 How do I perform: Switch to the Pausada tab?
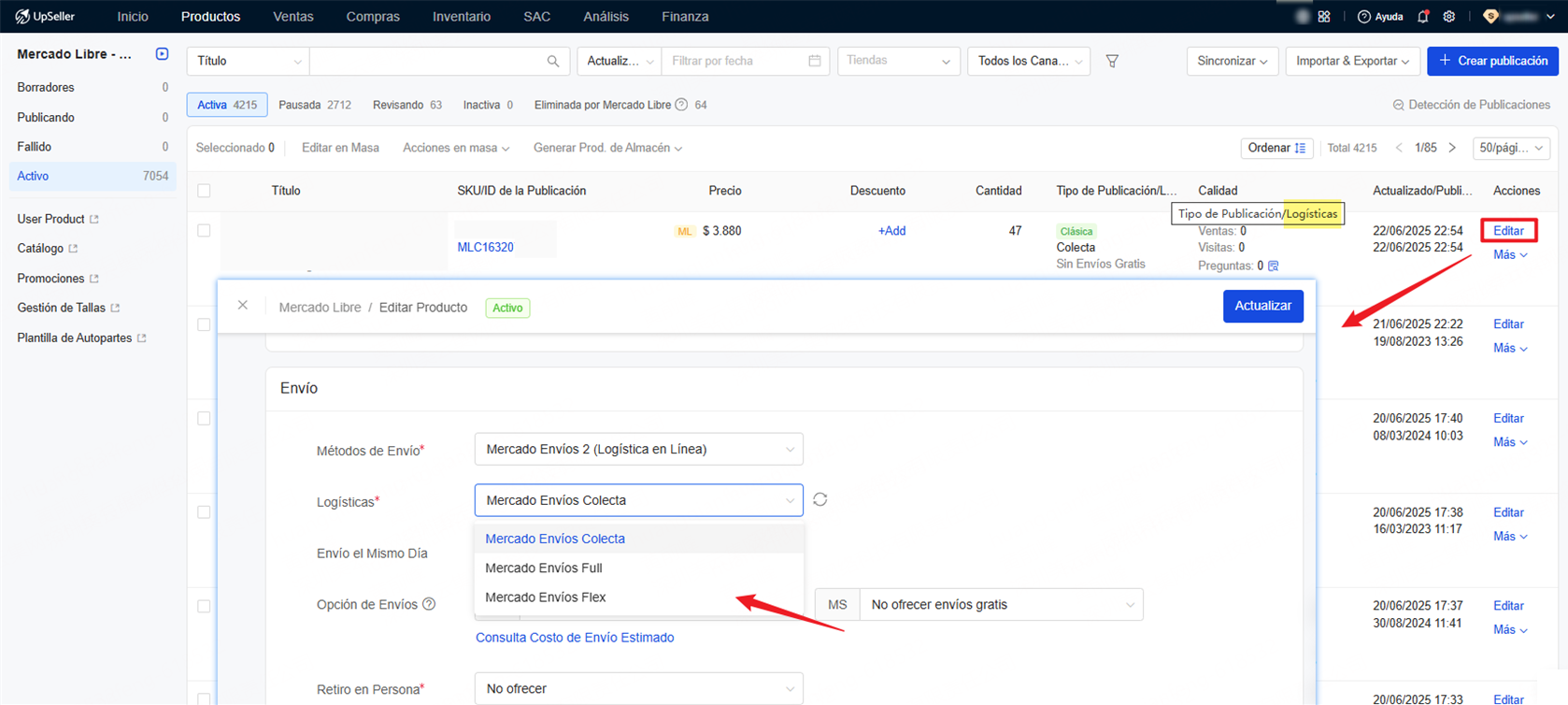(x=315, y=105)
